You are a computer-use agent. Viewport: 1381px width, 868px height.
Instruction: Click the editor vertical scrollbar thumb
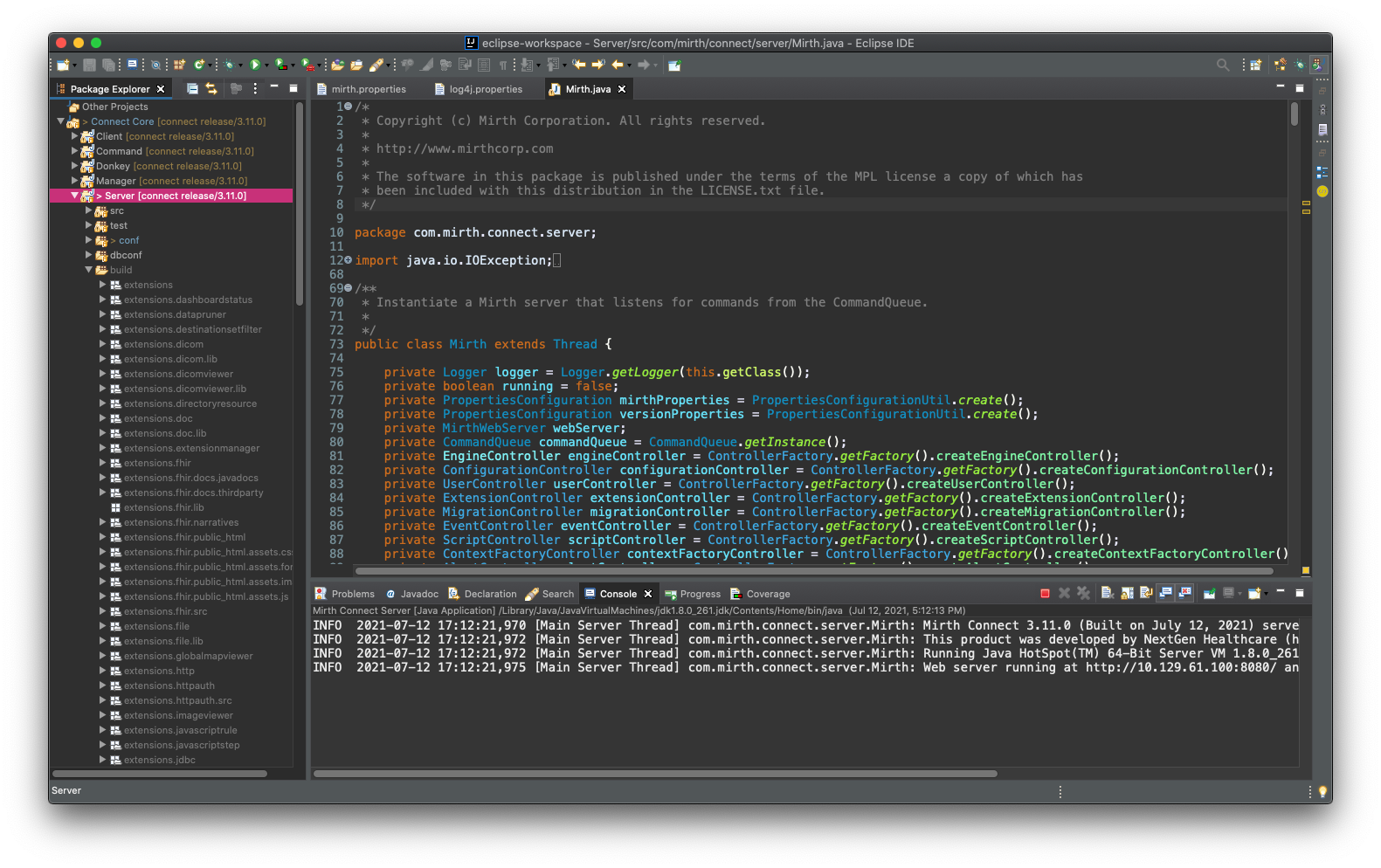1295,114
